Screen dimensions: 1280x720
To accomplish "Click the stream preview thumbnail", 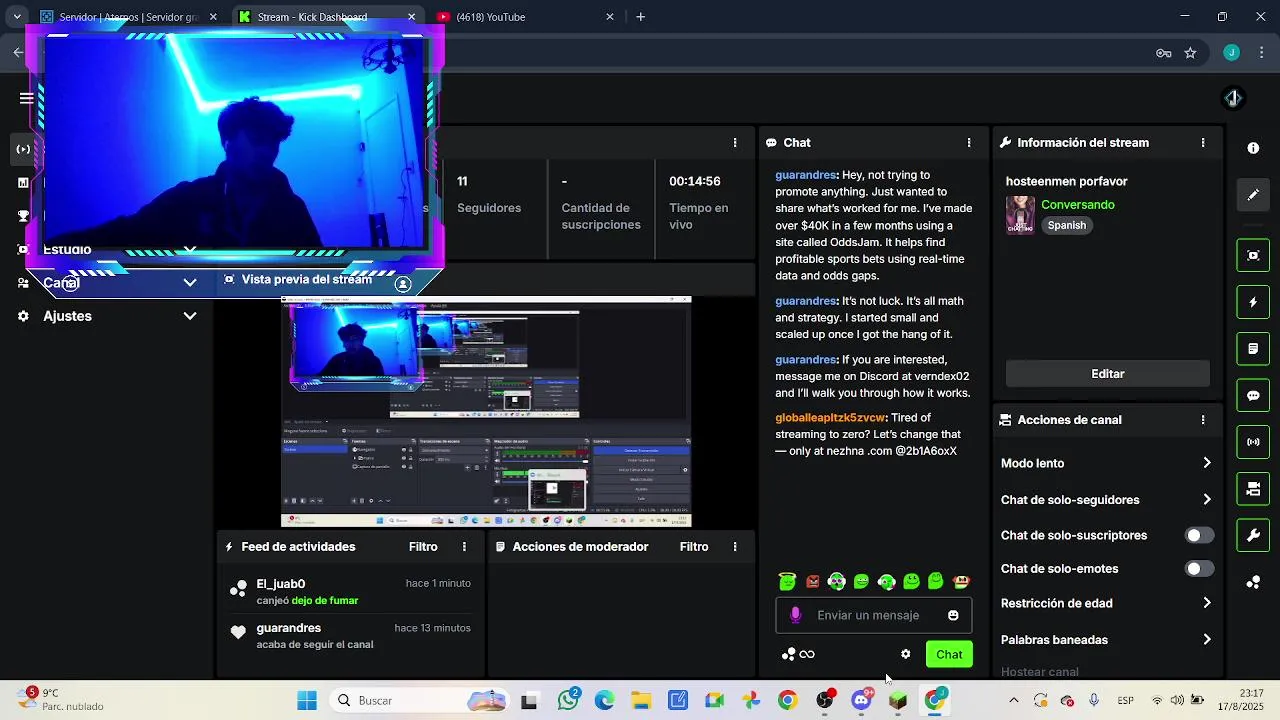I will [x=486, y=412].
